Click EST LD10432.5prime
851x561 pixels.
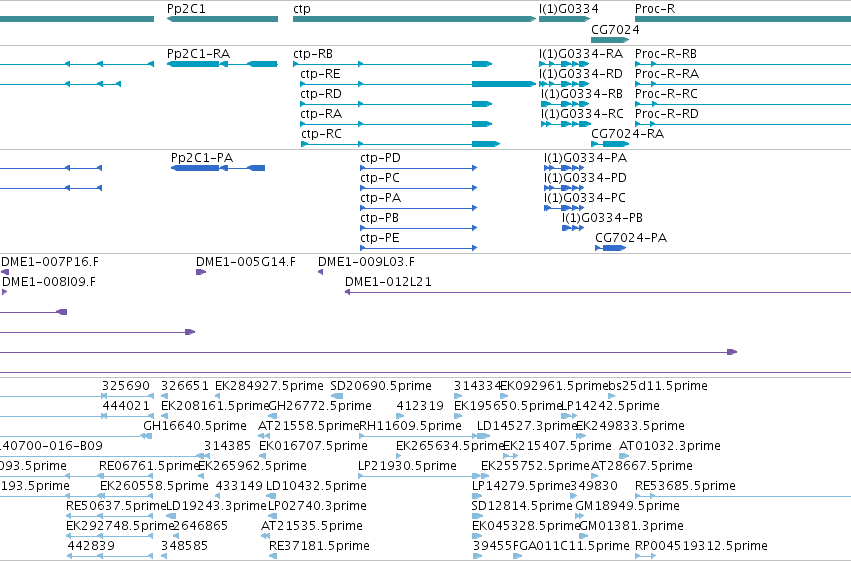click(316, 486)
